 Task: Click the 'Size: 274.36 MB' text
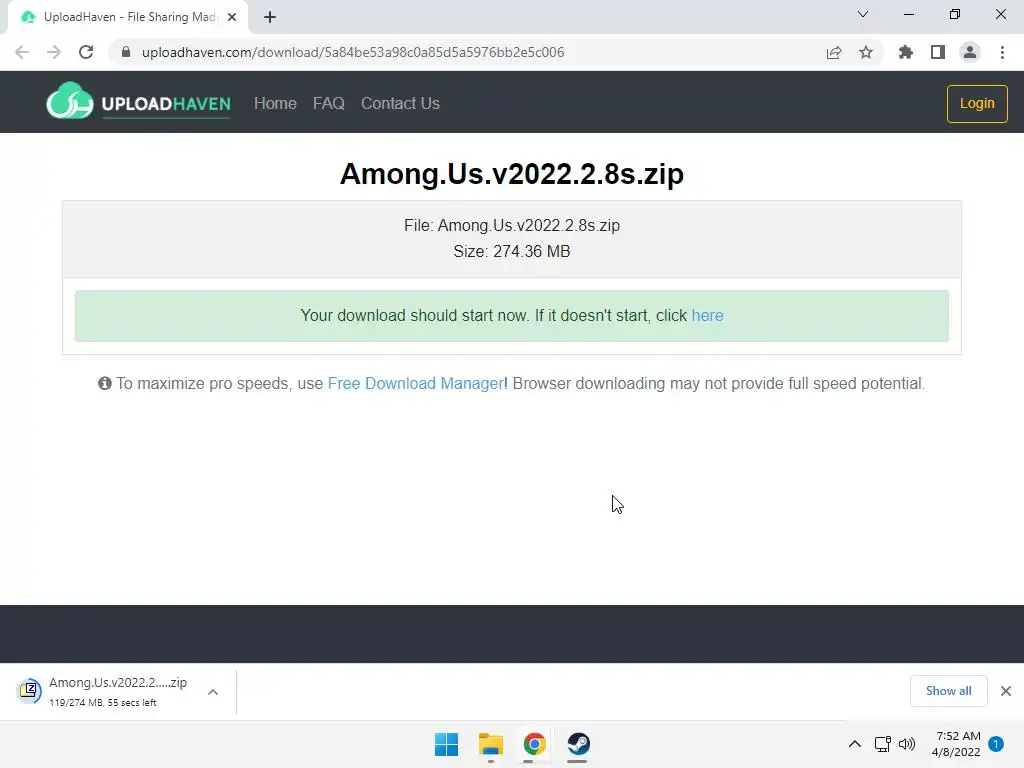[x=511, y=251]
